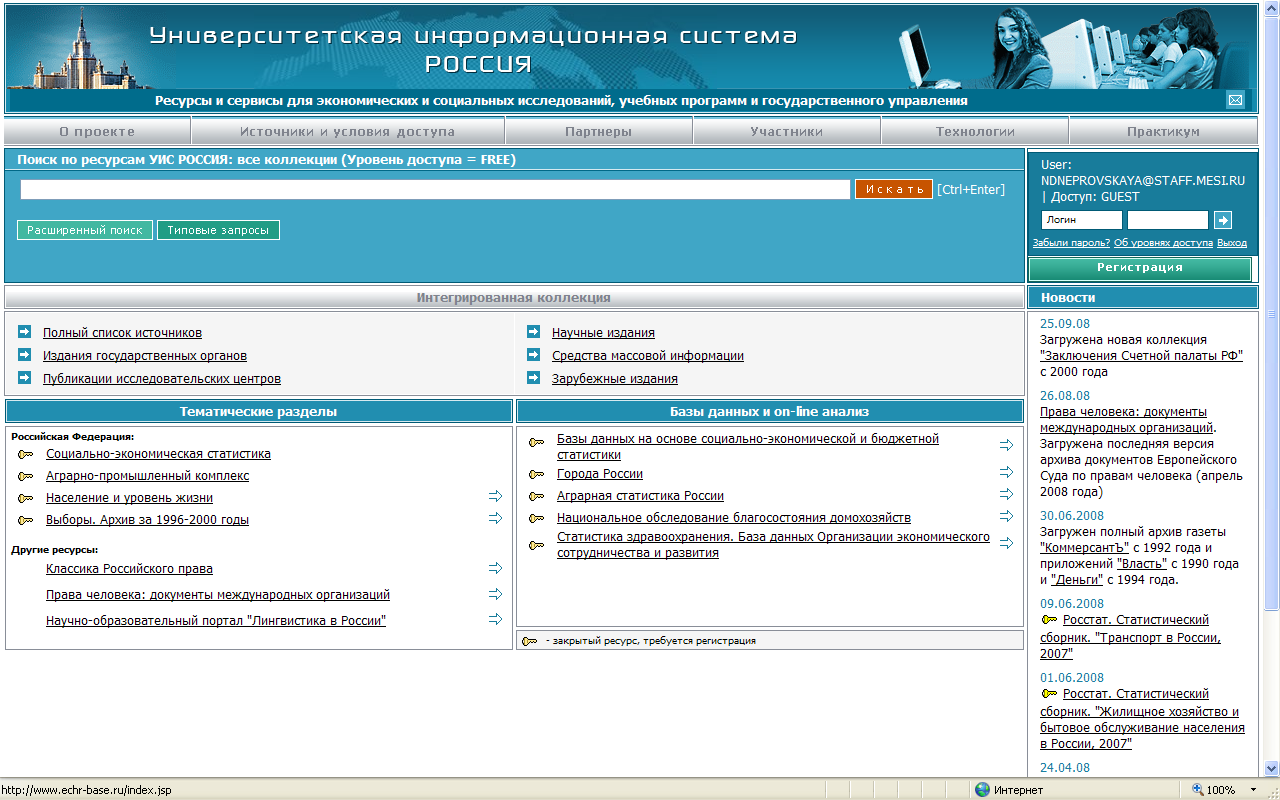Viewport: 1280px width, 800px height.
Task: Click outline arrow right of Статистика здравоохранения
Action: 1006,543
